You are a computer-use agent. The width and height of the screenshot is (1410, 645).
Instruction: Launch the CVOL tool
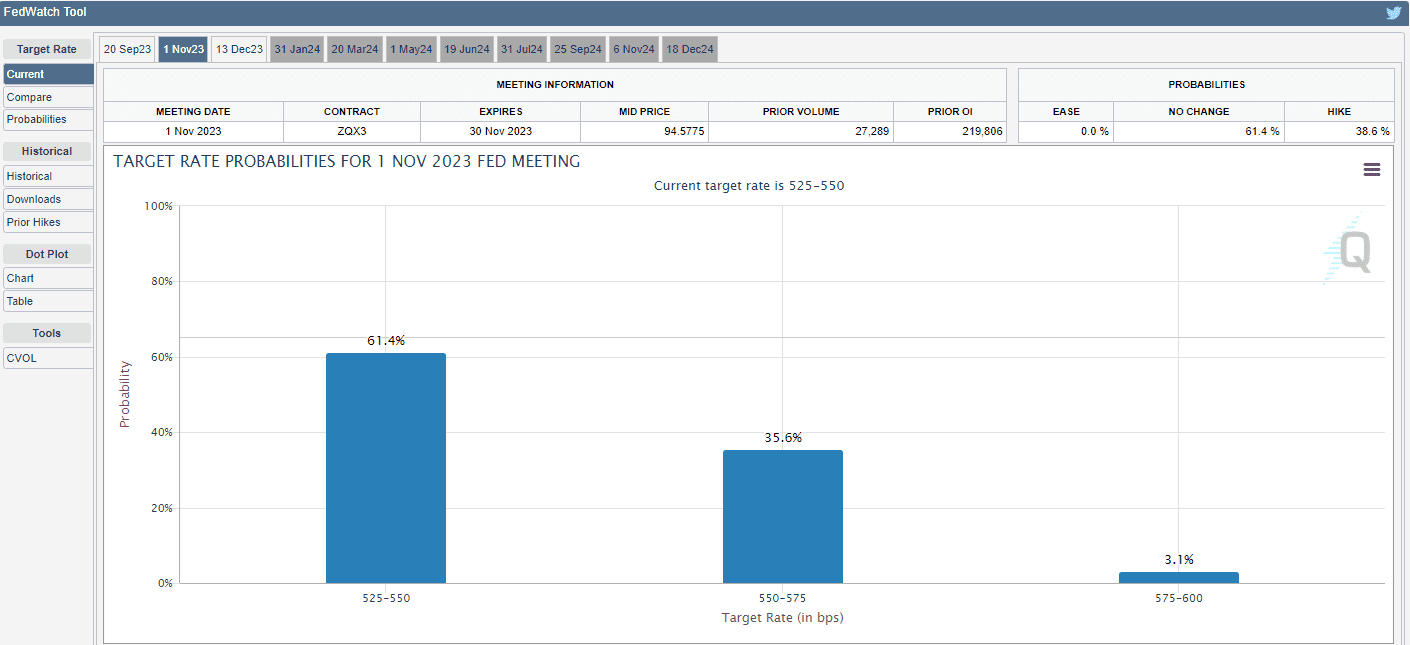(48, 358)
